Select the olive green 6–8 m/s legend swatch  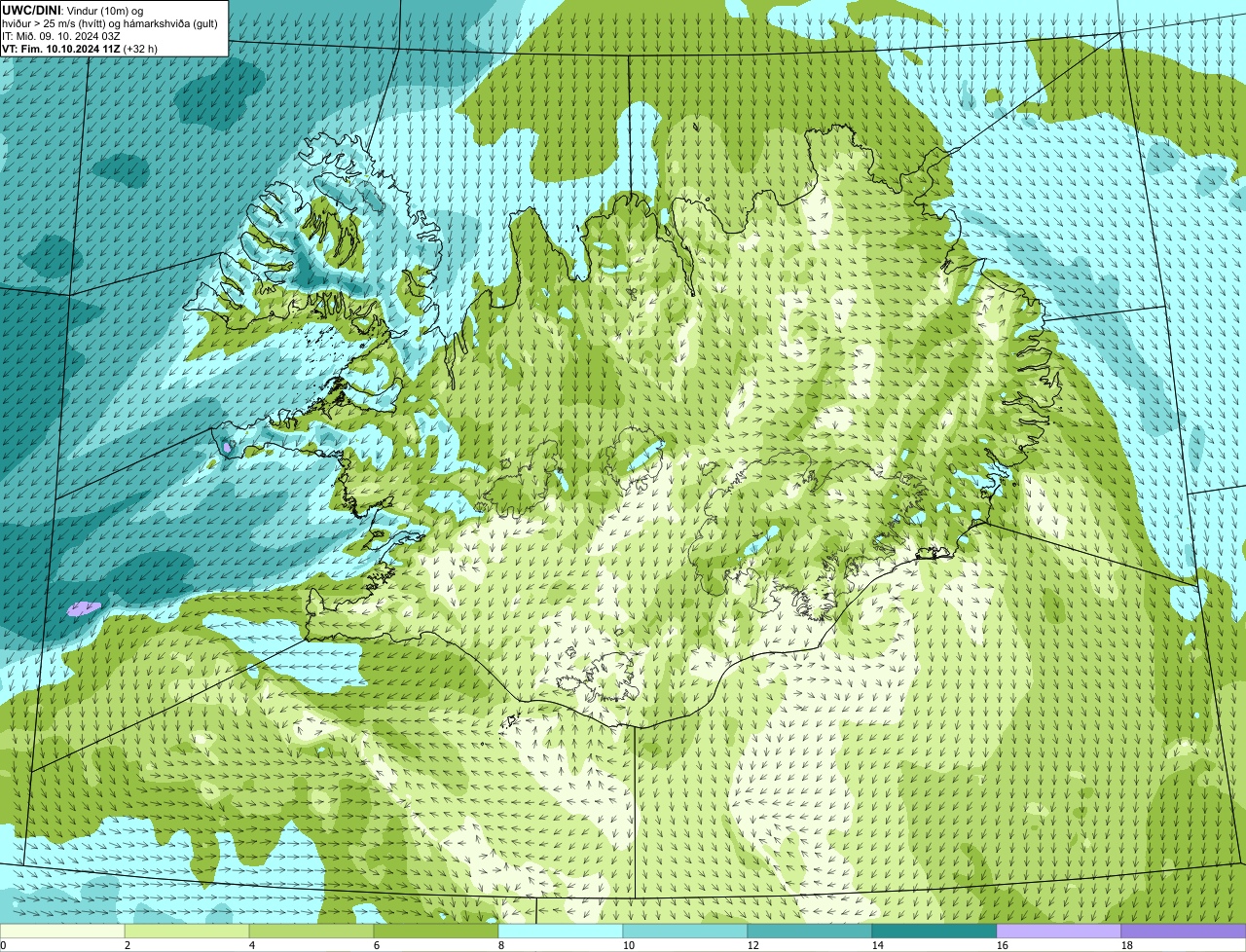(436, 931)
